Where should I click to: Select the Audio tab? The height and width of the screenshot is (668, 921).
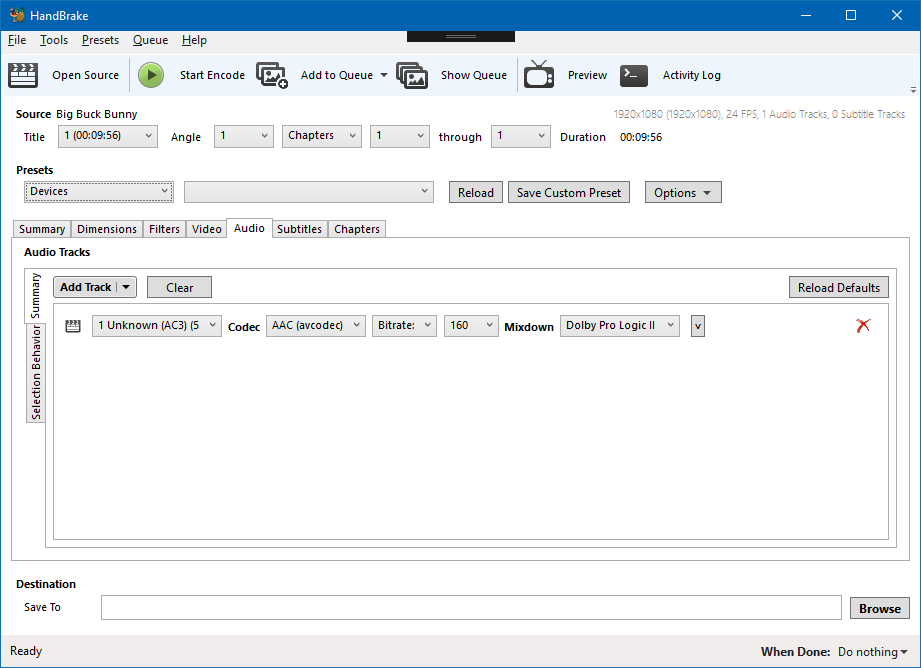249,228
